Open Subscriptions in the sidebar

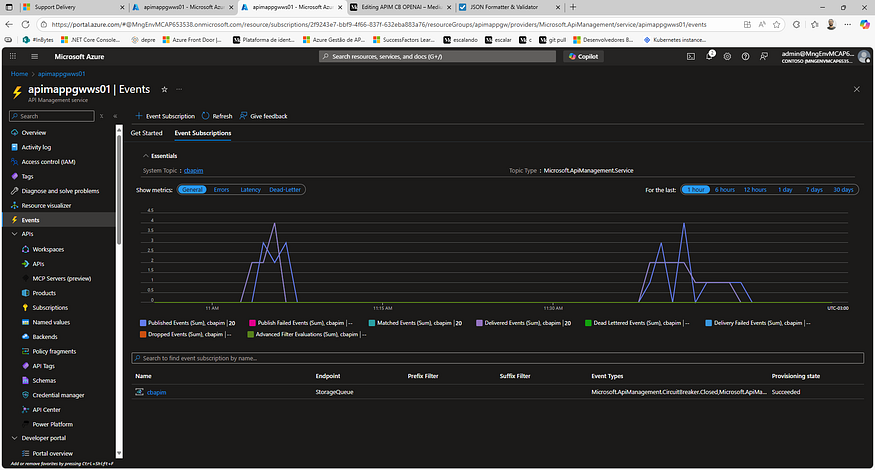(x=50, y=308)
